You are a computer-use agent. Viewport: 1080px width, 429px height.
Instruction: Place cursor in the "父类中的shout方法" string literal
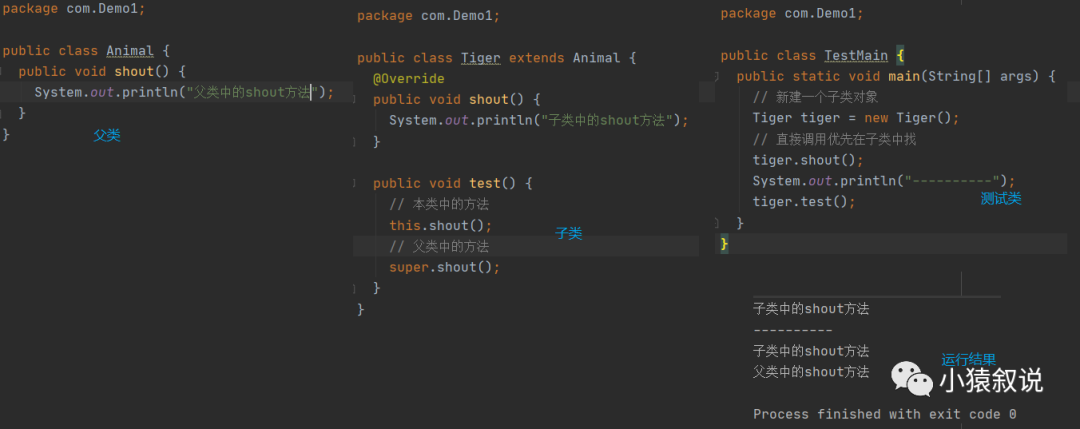pos(251,92)
